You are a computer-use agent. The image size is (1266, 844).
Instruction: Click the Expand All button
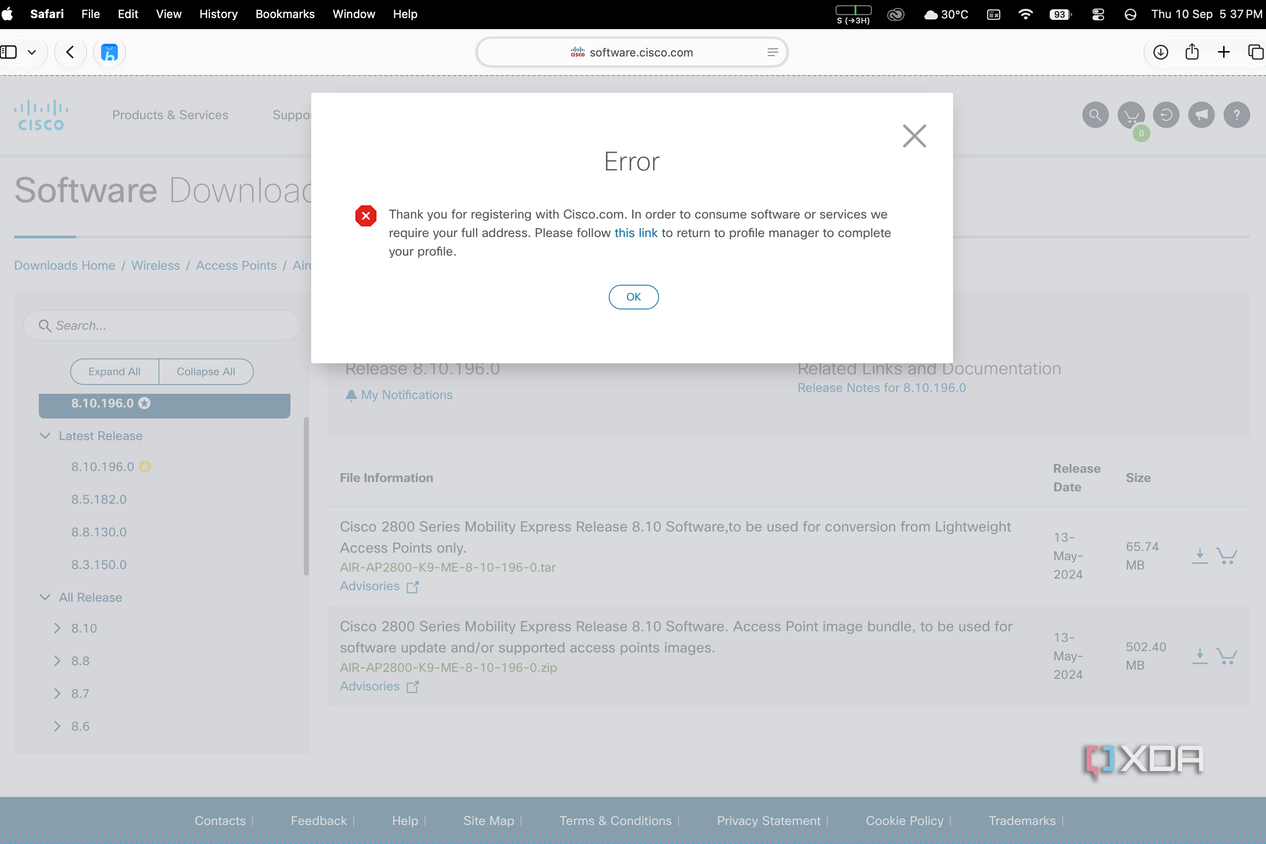coord(114,371)
